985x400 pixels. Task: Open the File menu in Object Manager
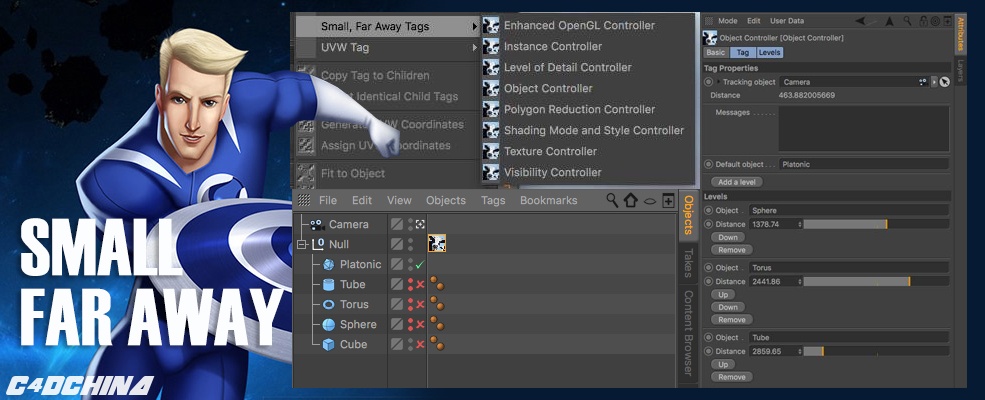click(328, 200)
